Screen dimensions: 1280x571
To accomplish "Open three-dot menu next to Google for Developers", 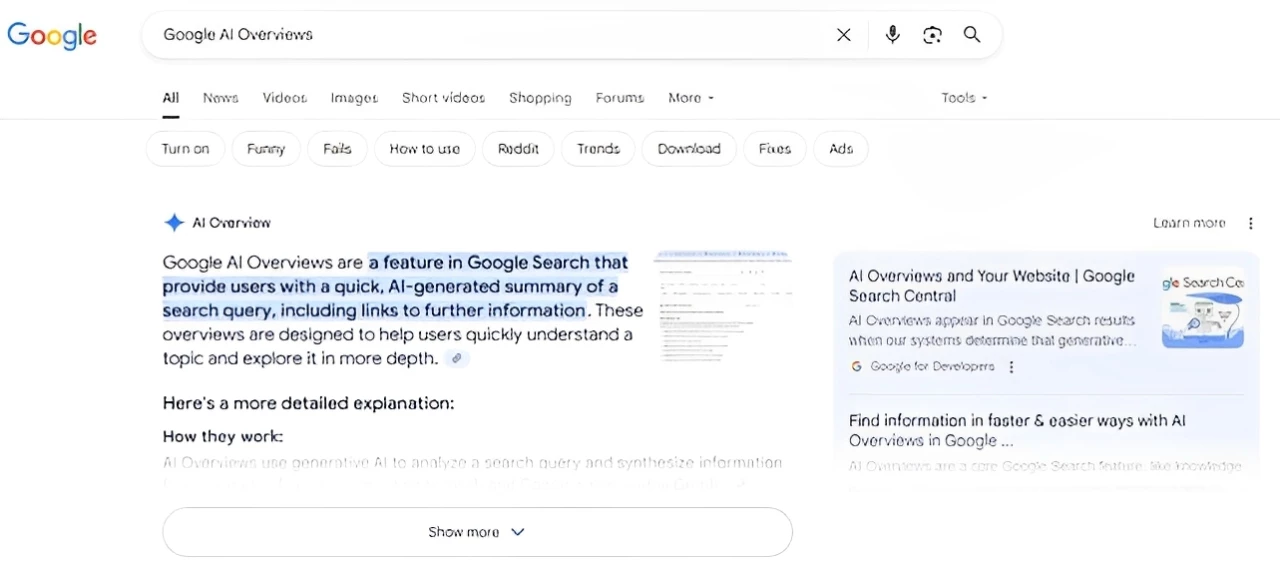I will [1011, 367].
